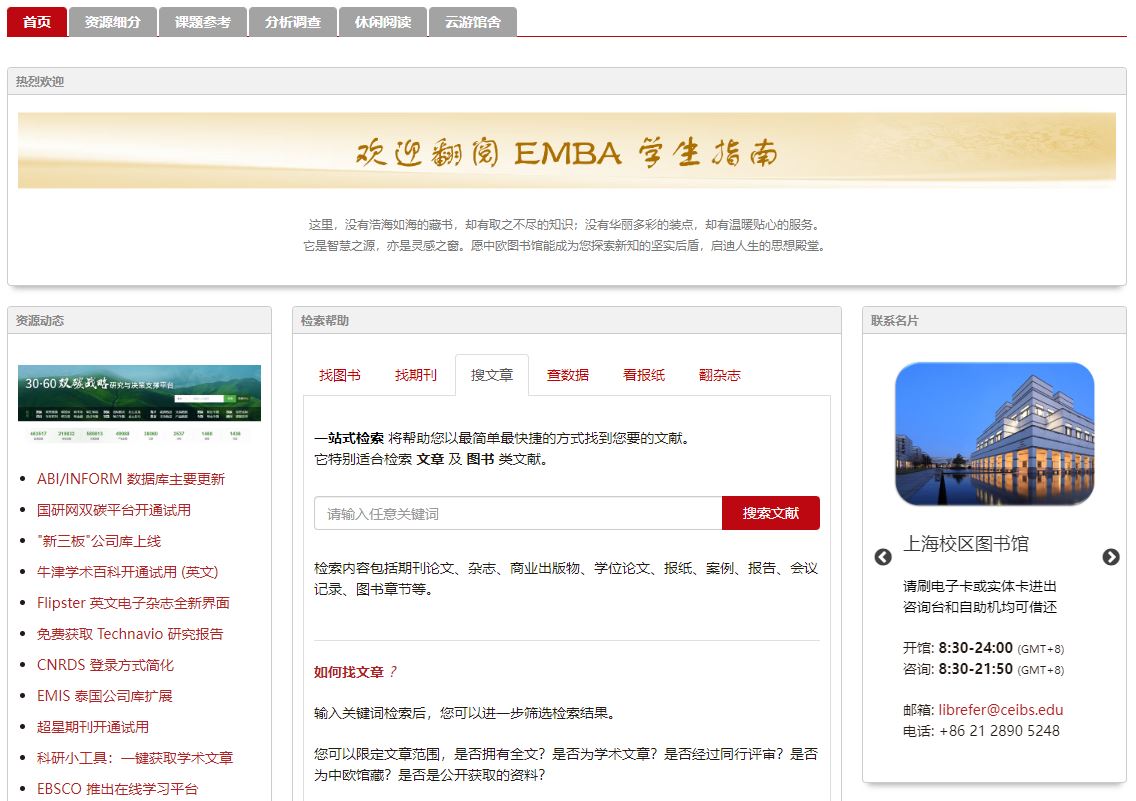Open Flipster 英文电子杂志全新界面 link
The image size is (1136, 801).
[x=133, y=603]
